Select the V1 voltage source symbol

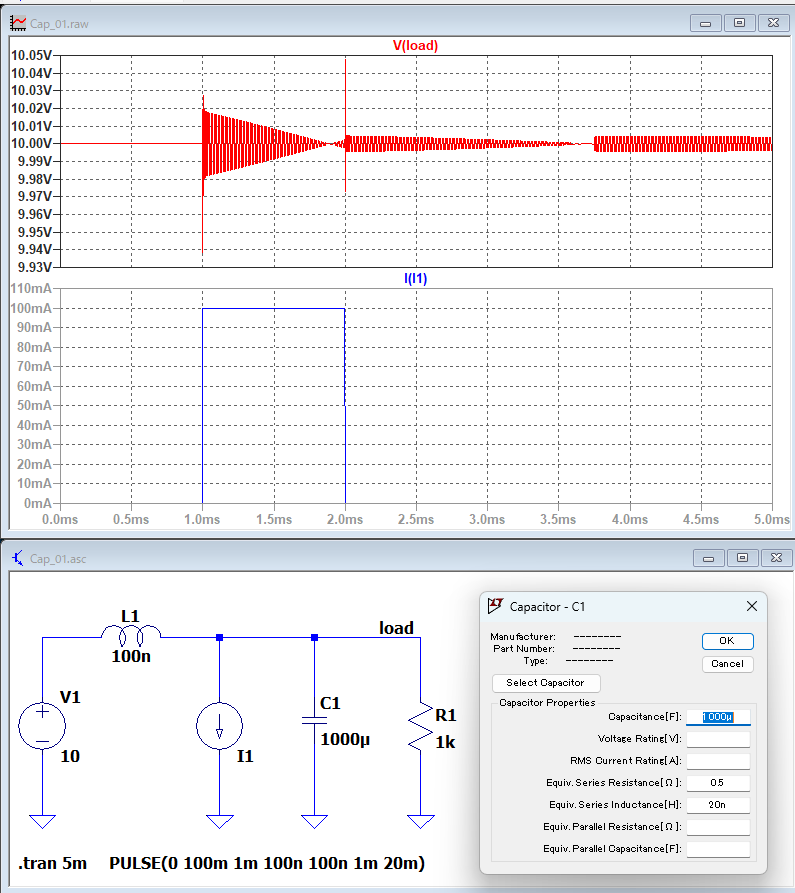(43, 725)
